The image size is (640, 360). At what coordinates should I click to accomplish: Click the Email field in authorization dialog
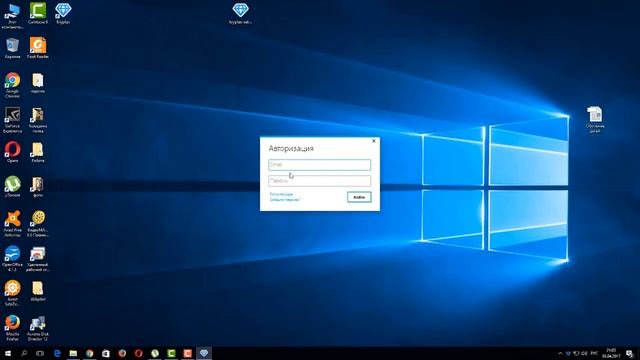point(319,164)
